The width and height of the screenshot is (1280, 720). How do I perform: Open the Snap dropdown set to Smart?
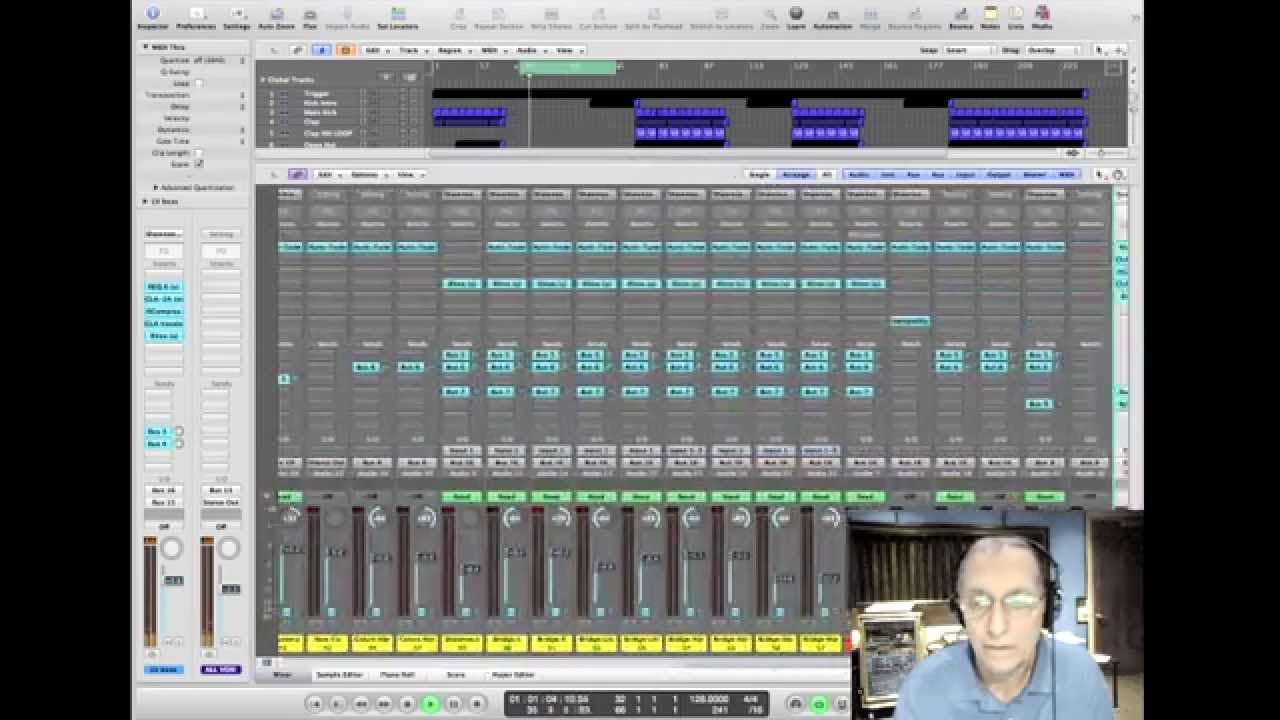pos(968,50)
